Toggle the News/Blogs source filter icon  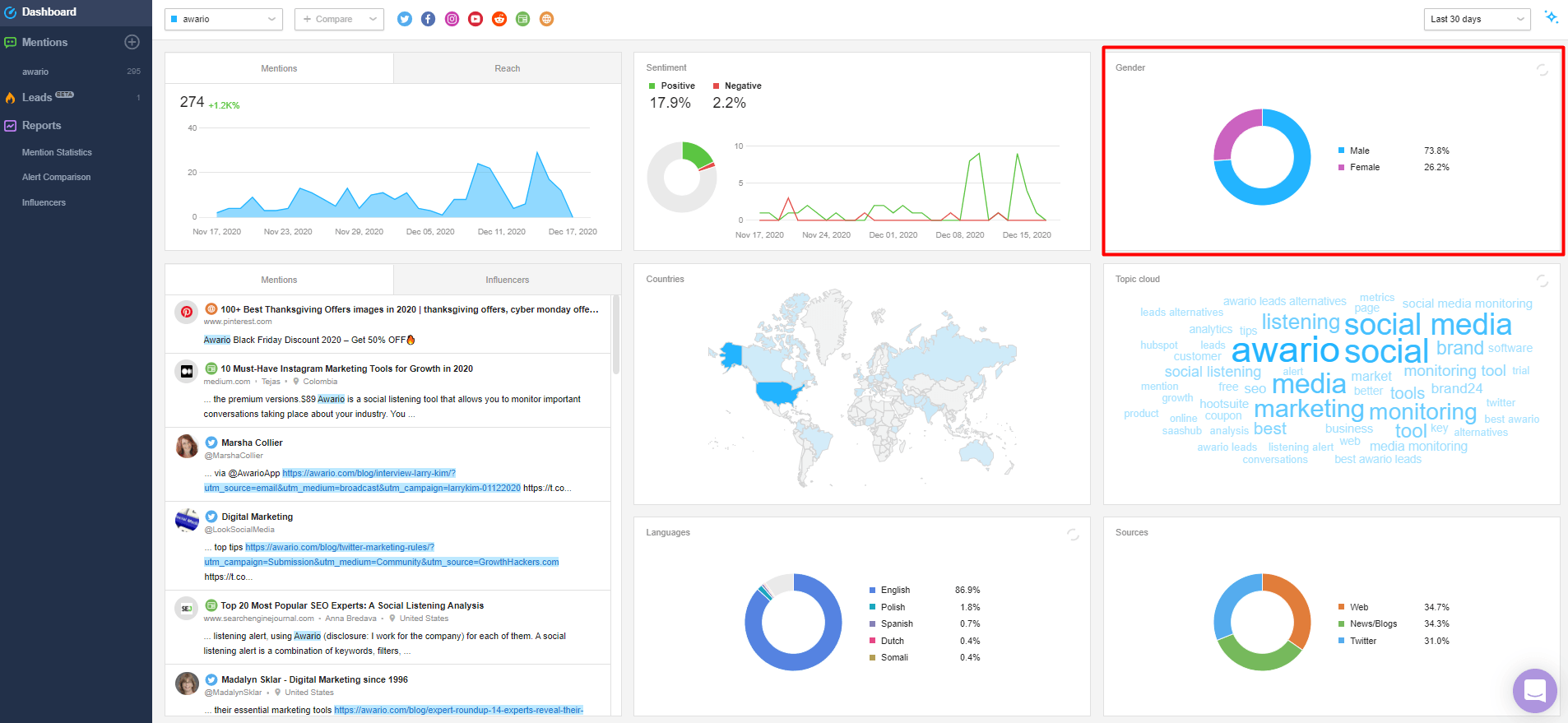pyautogui.click(x=522, y=19)
